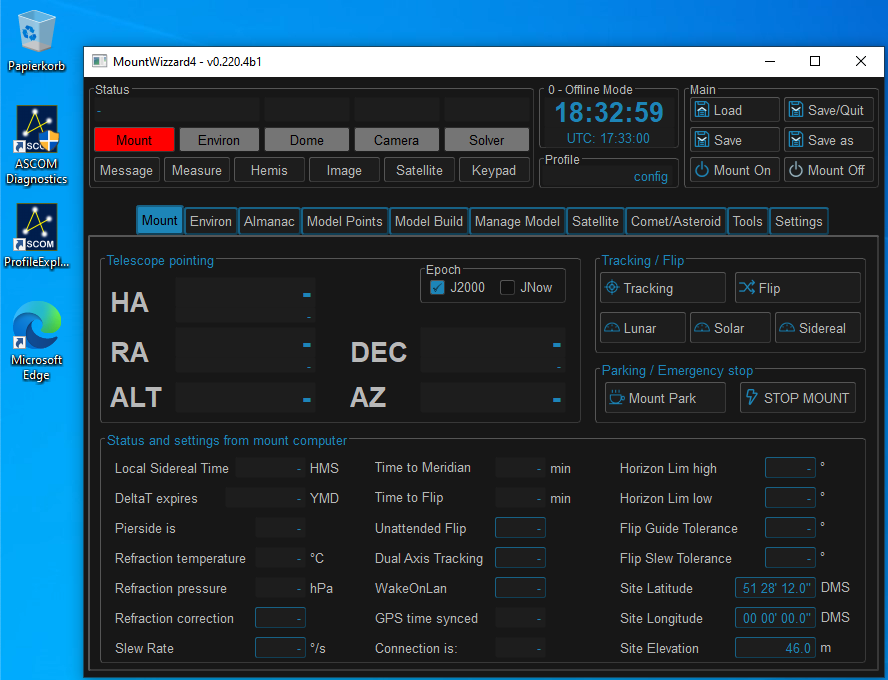Click the Save as button

(829, 140)
